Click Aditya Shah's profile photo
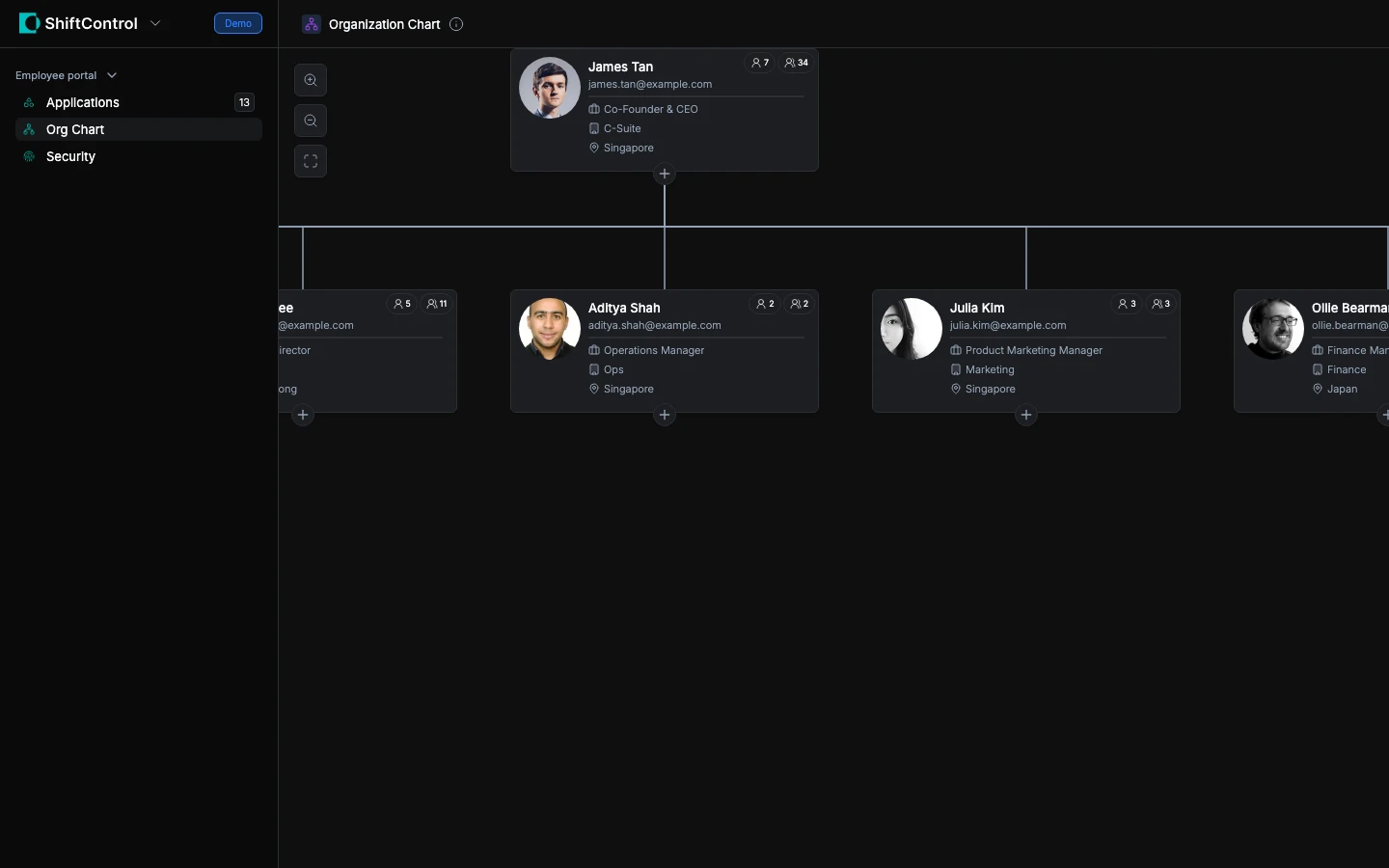This screenshot has height=868, width=1389. tap(550, 329)
